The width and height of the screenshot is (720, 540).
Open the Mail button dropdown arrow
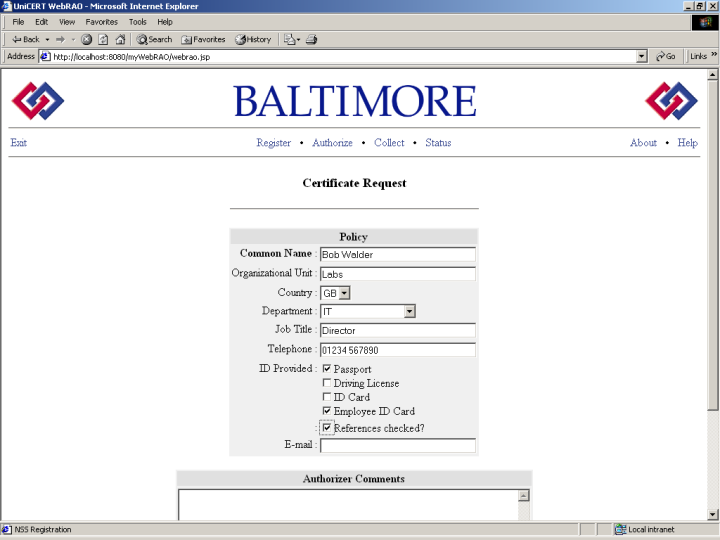click(x=298, y=39)
